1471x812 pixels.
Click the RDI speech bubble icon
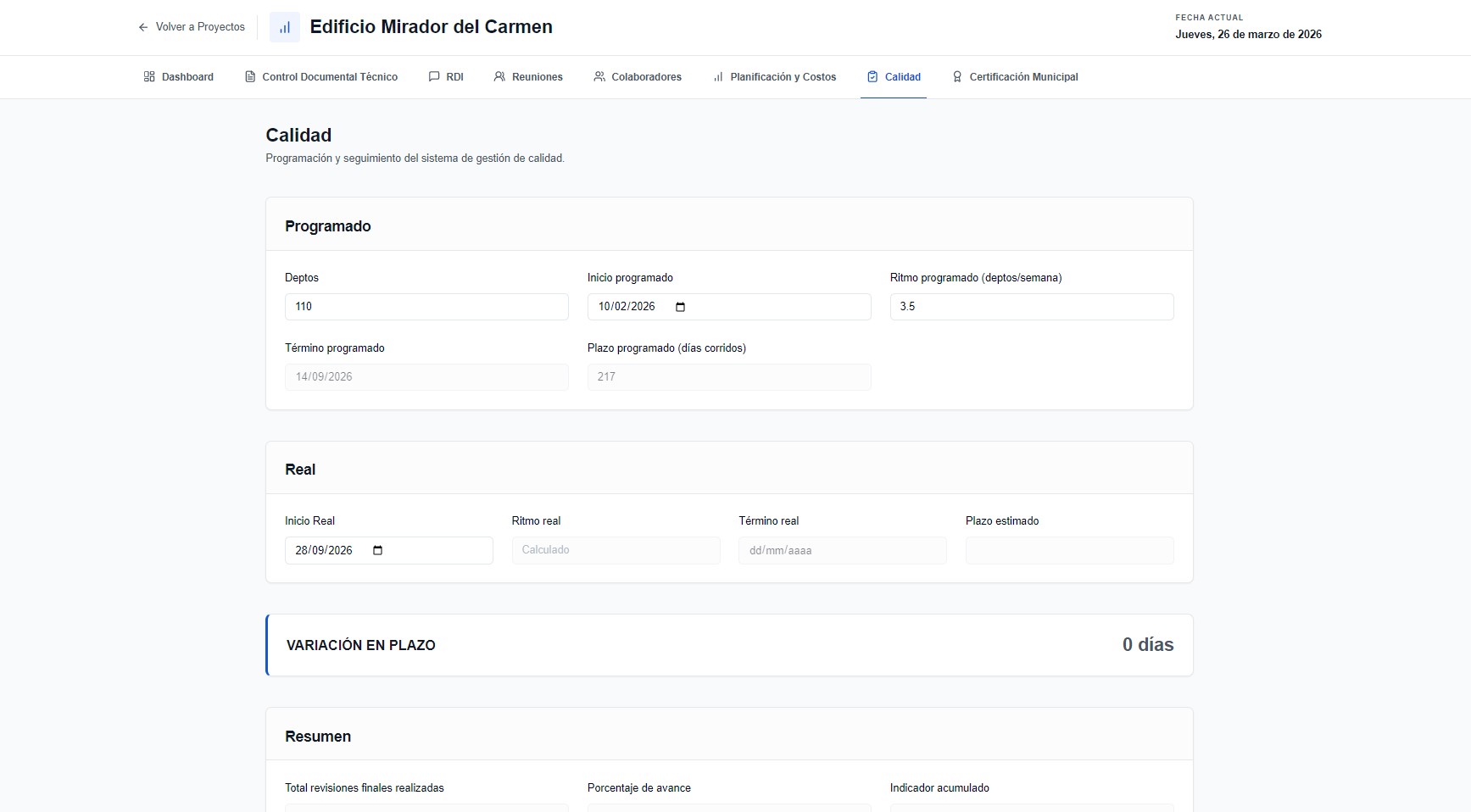(434, 76)
